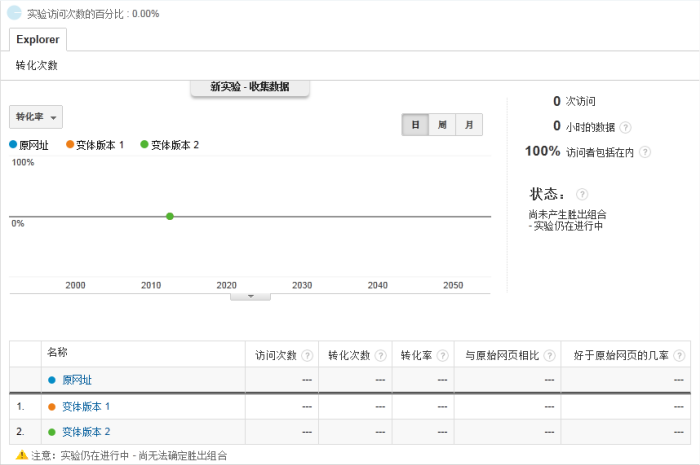Viewport: 700px width, 465px height.
Task: Select the Explorer tab
Action: click(x=37, y=40)
